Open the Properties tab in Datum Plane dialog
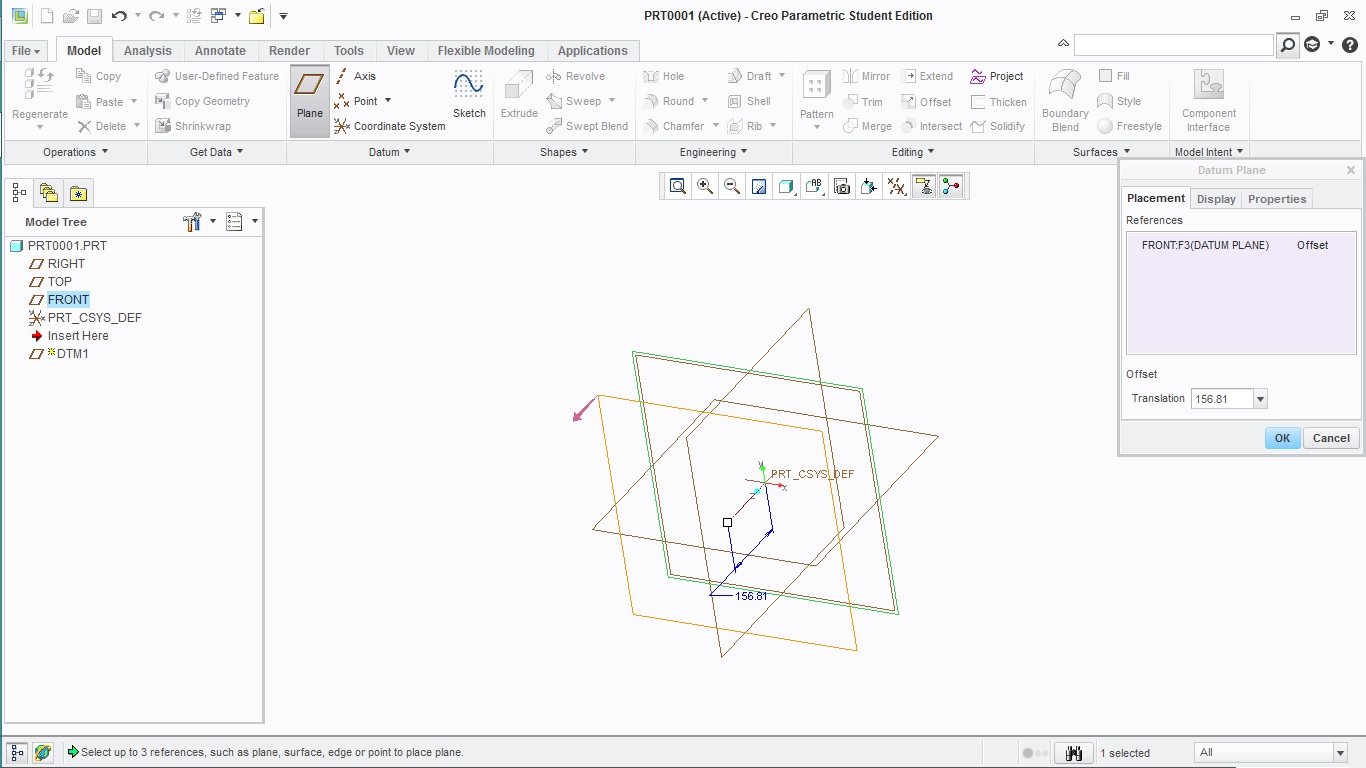The width and height of the screenshot is (1366, 768). coord(1277,199)
